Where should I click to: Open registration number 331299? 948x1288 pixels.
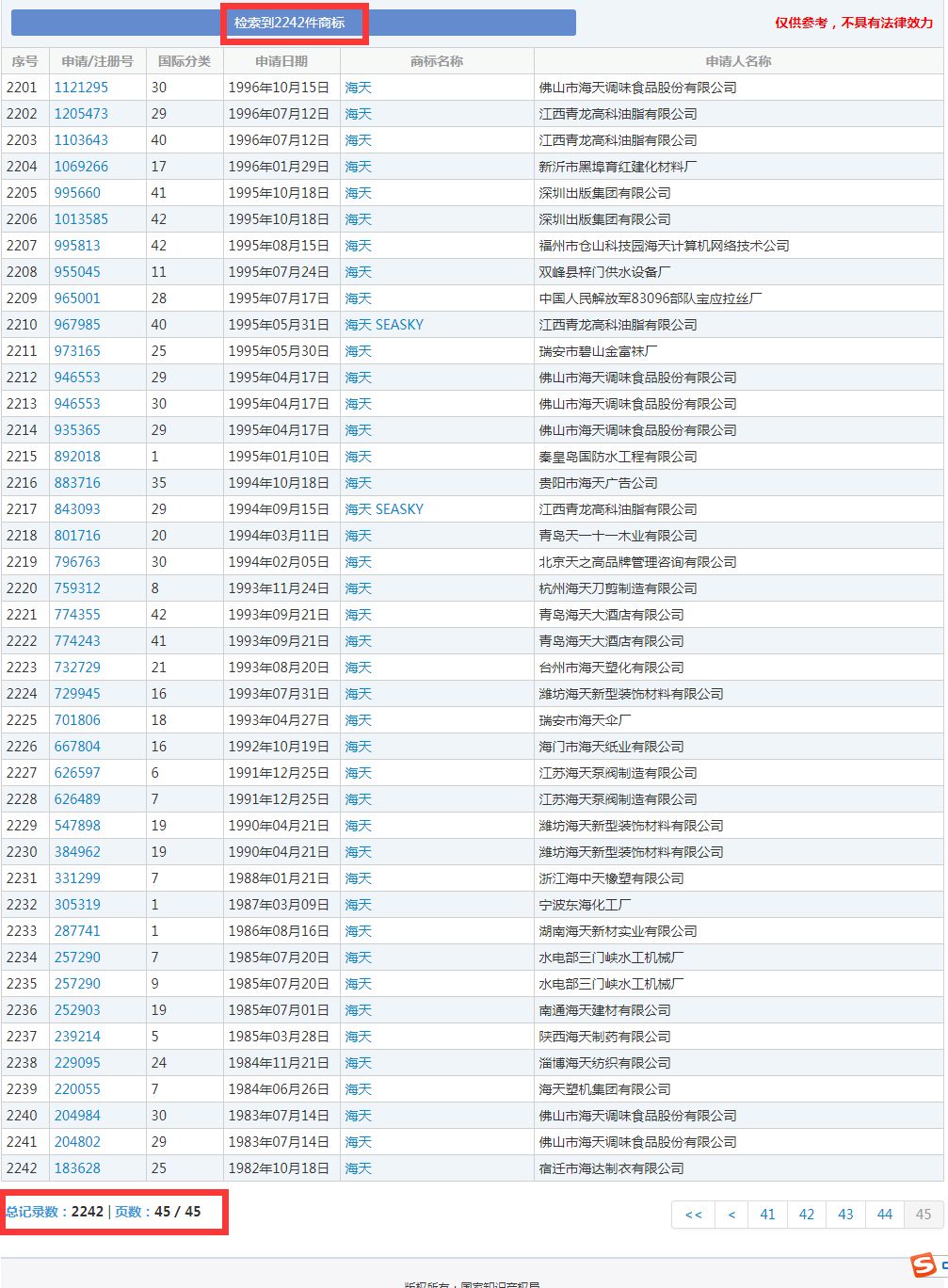pos(77,878)
